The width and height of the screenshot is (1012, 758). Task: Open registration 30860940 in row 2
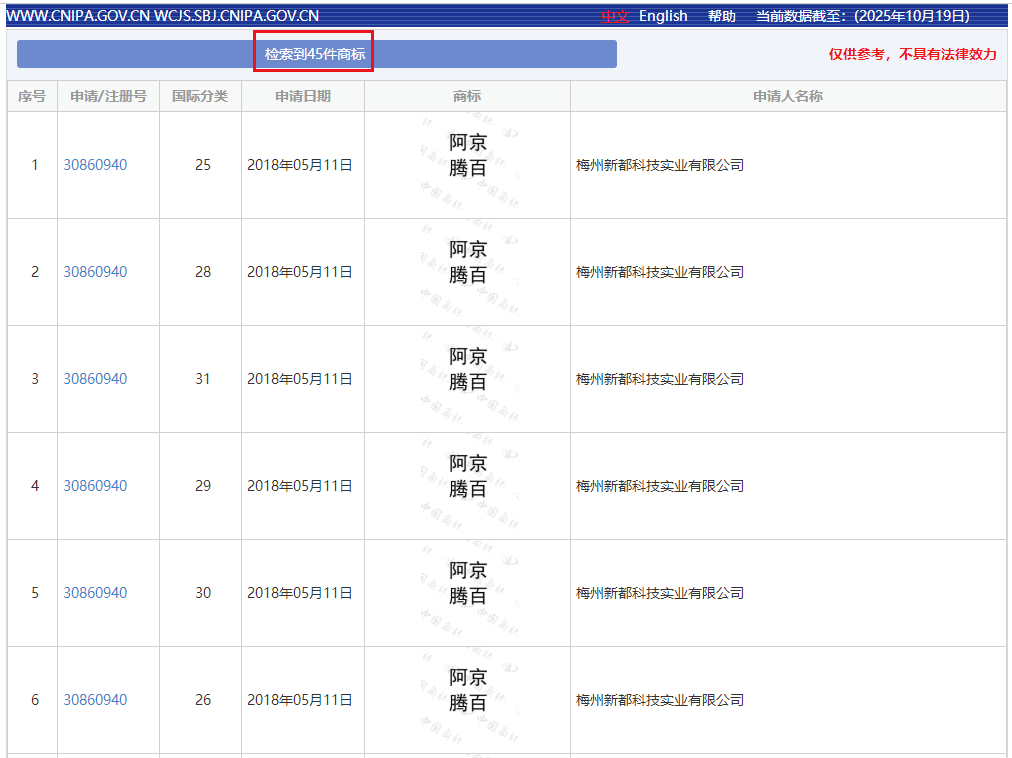(96, 272)
